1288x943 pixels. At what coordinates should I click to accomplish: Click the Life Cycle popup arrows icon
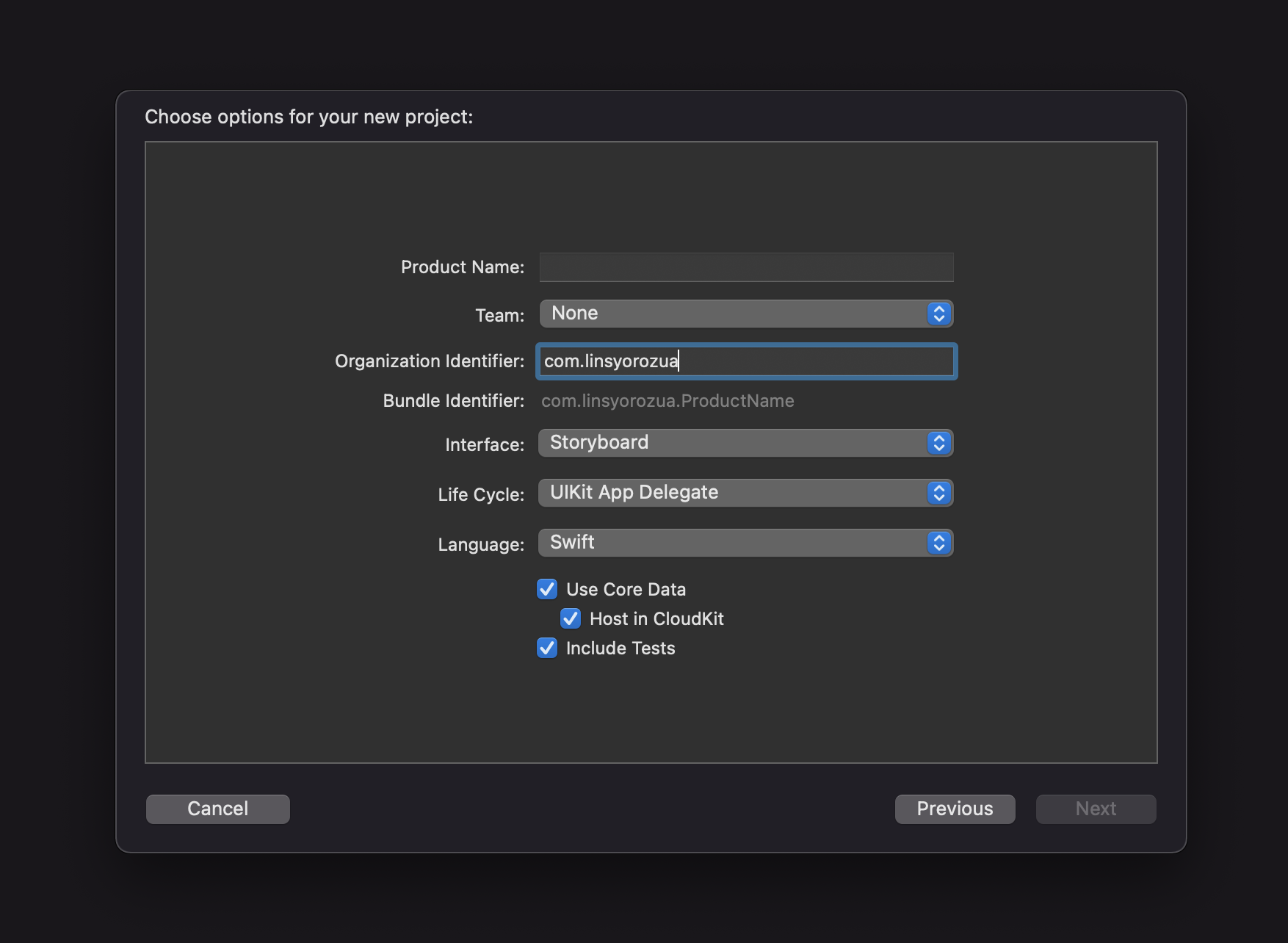[x=939, y=493]
